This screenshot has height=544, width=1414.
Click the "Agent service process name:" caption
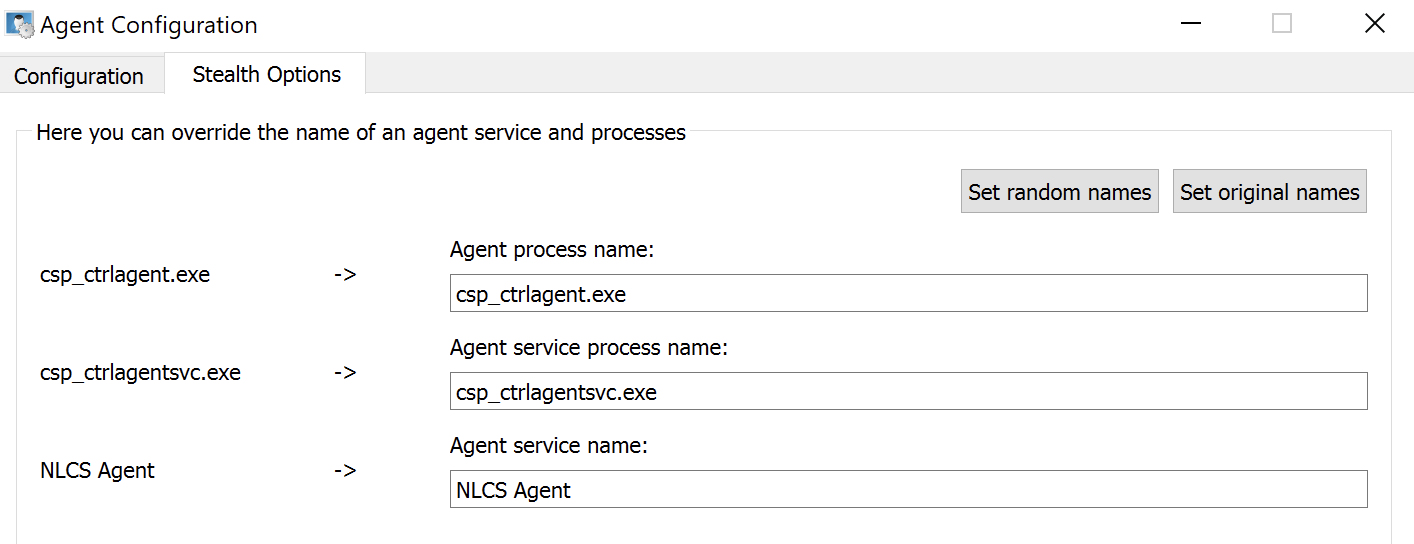coord(589,348)
